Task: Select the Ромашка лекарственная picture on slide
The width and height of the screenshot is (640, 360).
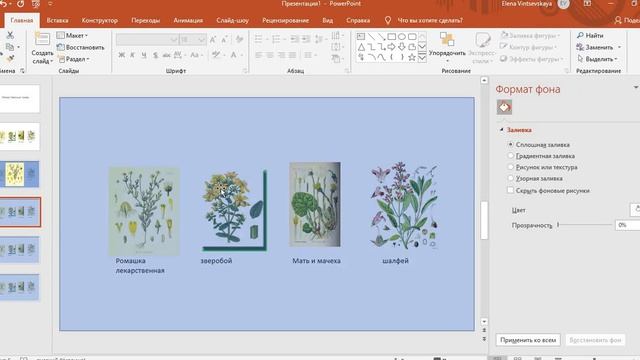Action: (144, 211)
